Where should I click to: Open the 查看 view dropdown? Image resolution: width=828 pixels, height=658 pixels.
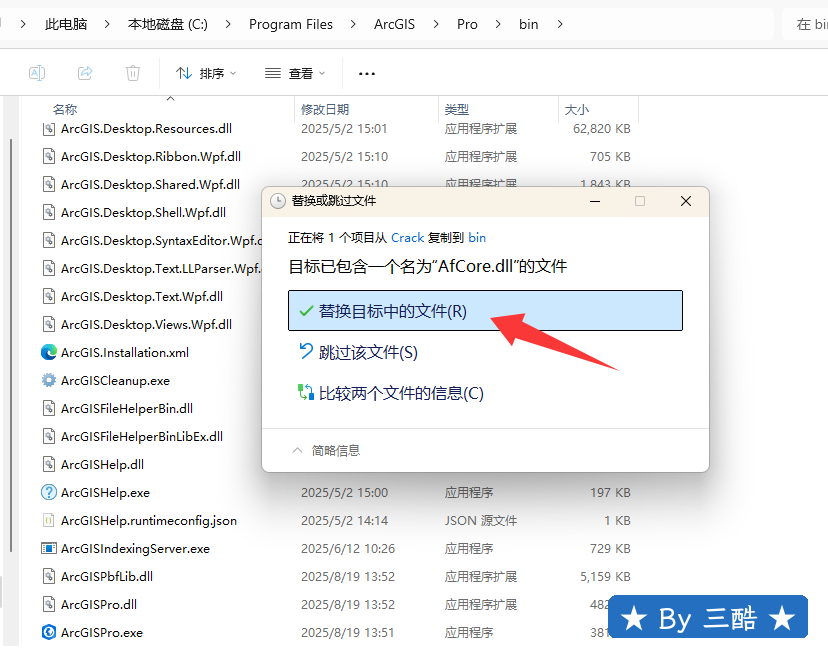pos(295,73)
